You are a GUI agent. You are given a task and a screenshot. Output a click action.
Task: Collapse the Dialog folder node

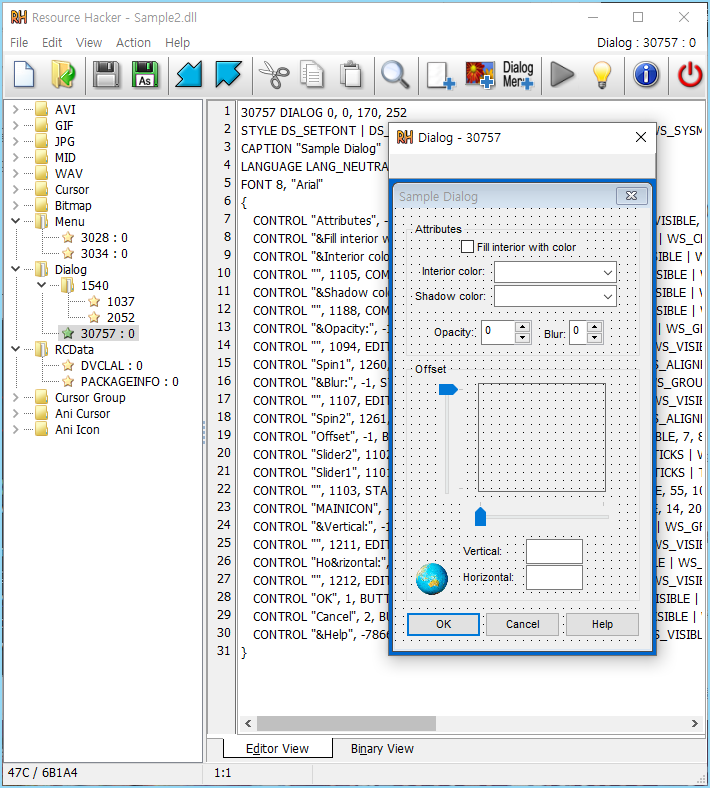[16, 269]
